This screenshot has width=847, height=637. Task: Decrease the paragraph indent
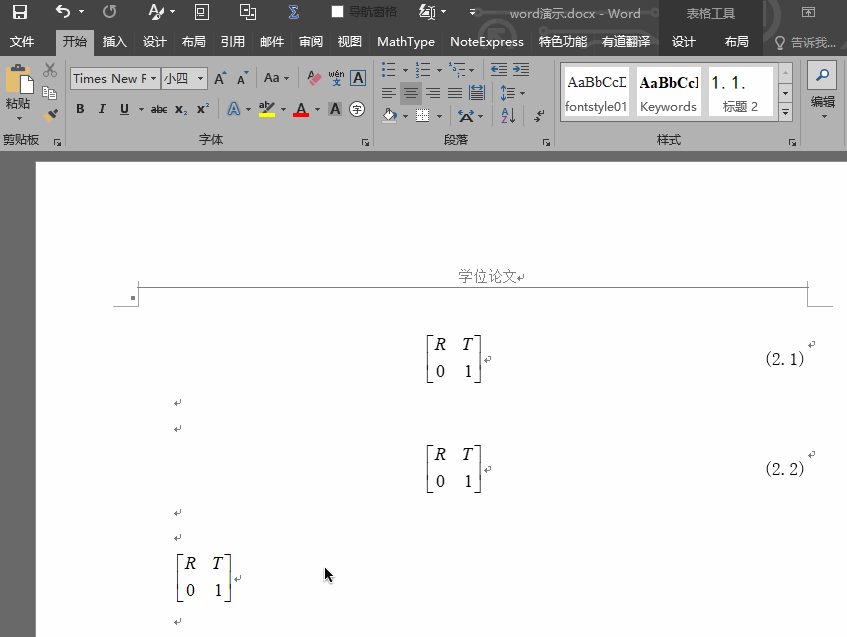tap(499, 69)
